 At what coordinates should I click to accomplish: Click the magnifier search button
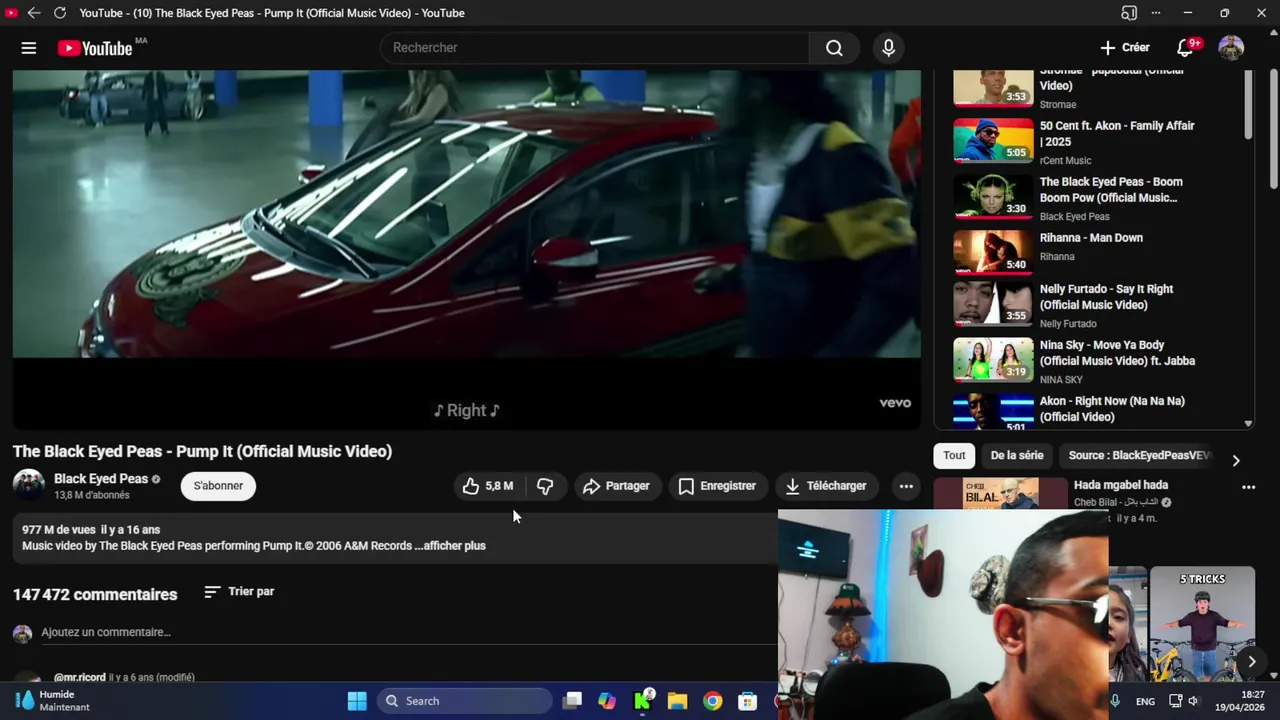point(834,48)
